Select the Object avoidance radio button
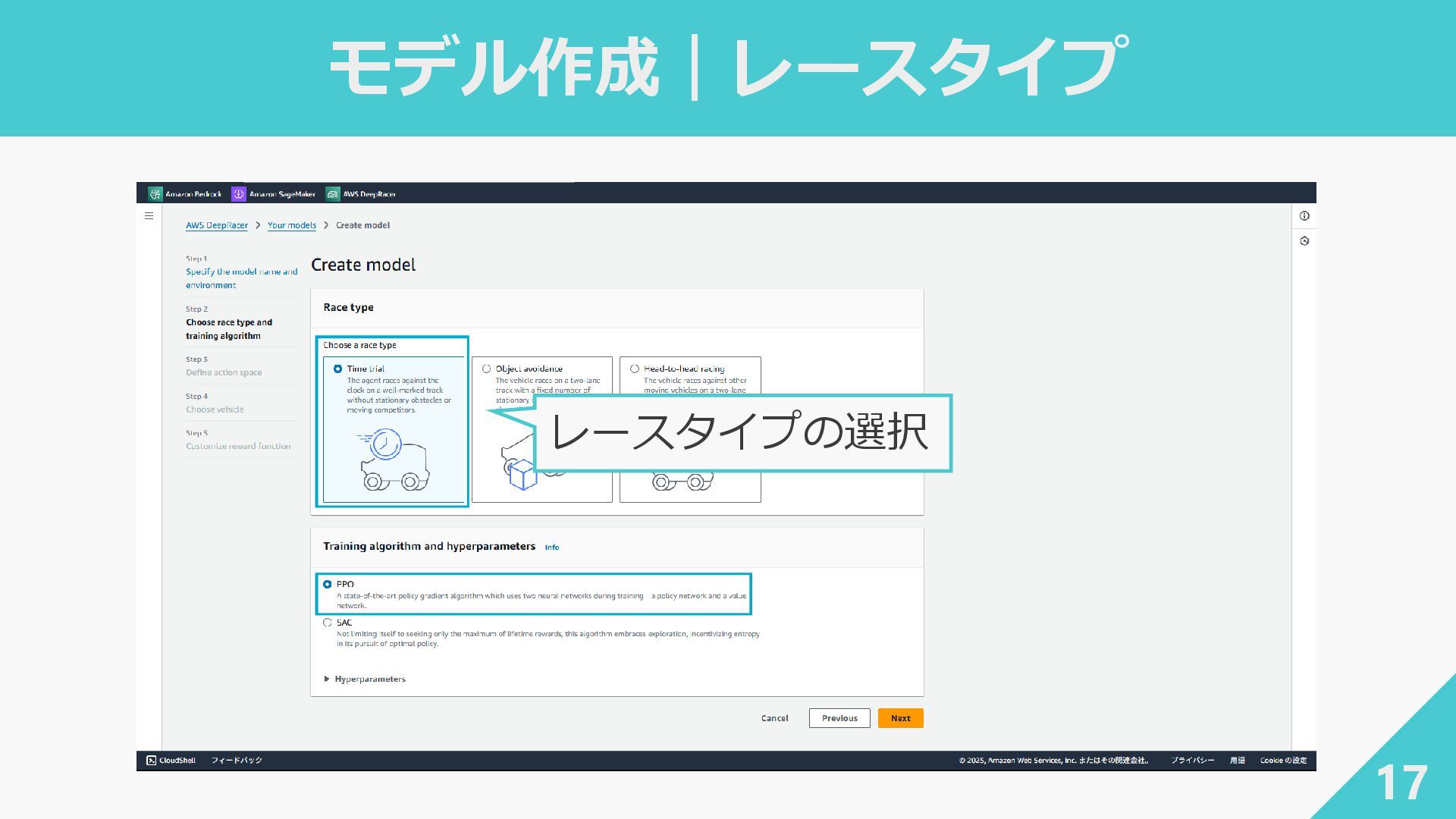Viewport: 1456px width, 819px height. coord(486,369)
